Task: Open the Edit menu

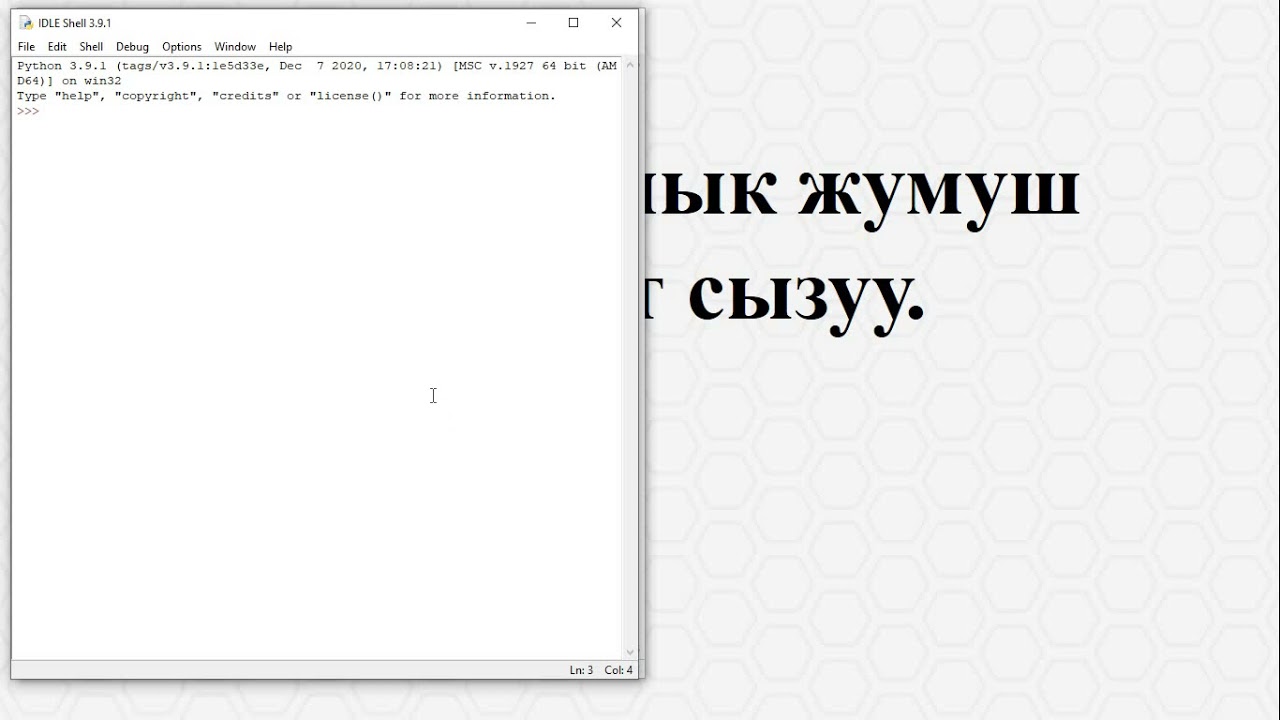Action: tap(57, 47)
